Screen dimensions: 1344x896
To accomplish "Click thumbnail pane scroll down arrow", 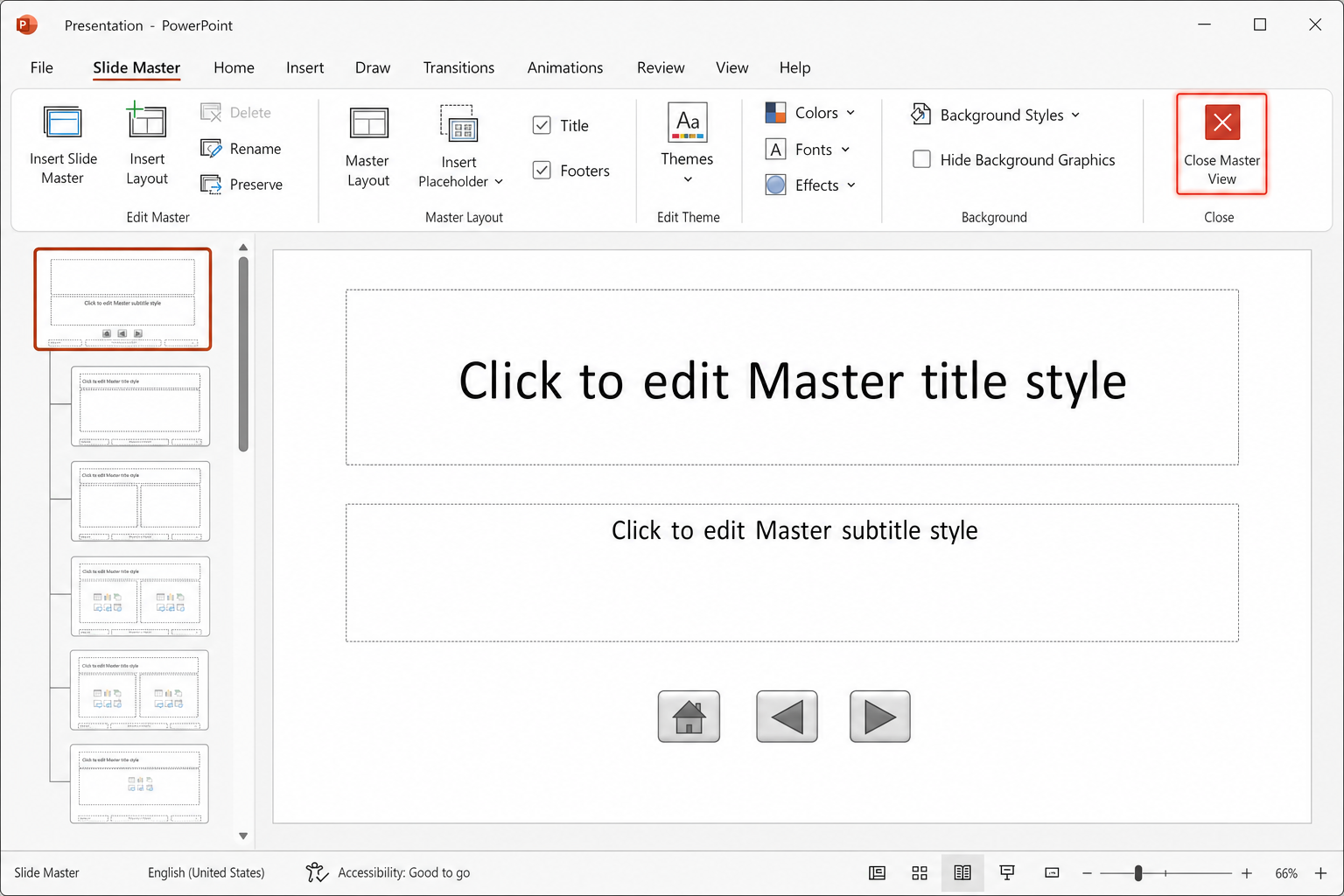I will click(243, 836).
